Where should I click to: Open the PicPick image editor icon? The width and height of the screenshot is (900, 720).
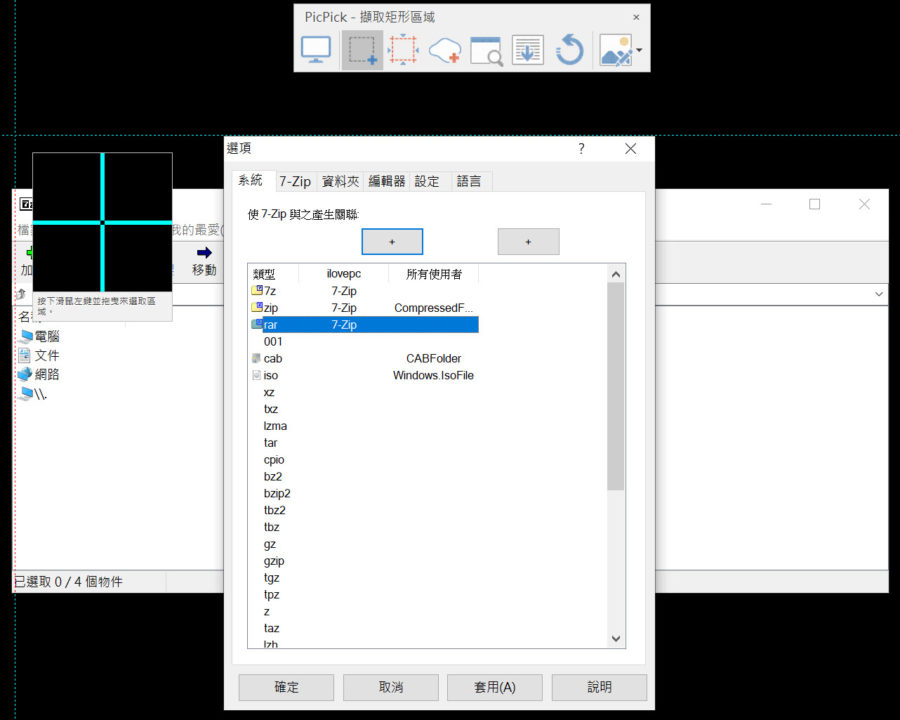(x=616, y=50)
